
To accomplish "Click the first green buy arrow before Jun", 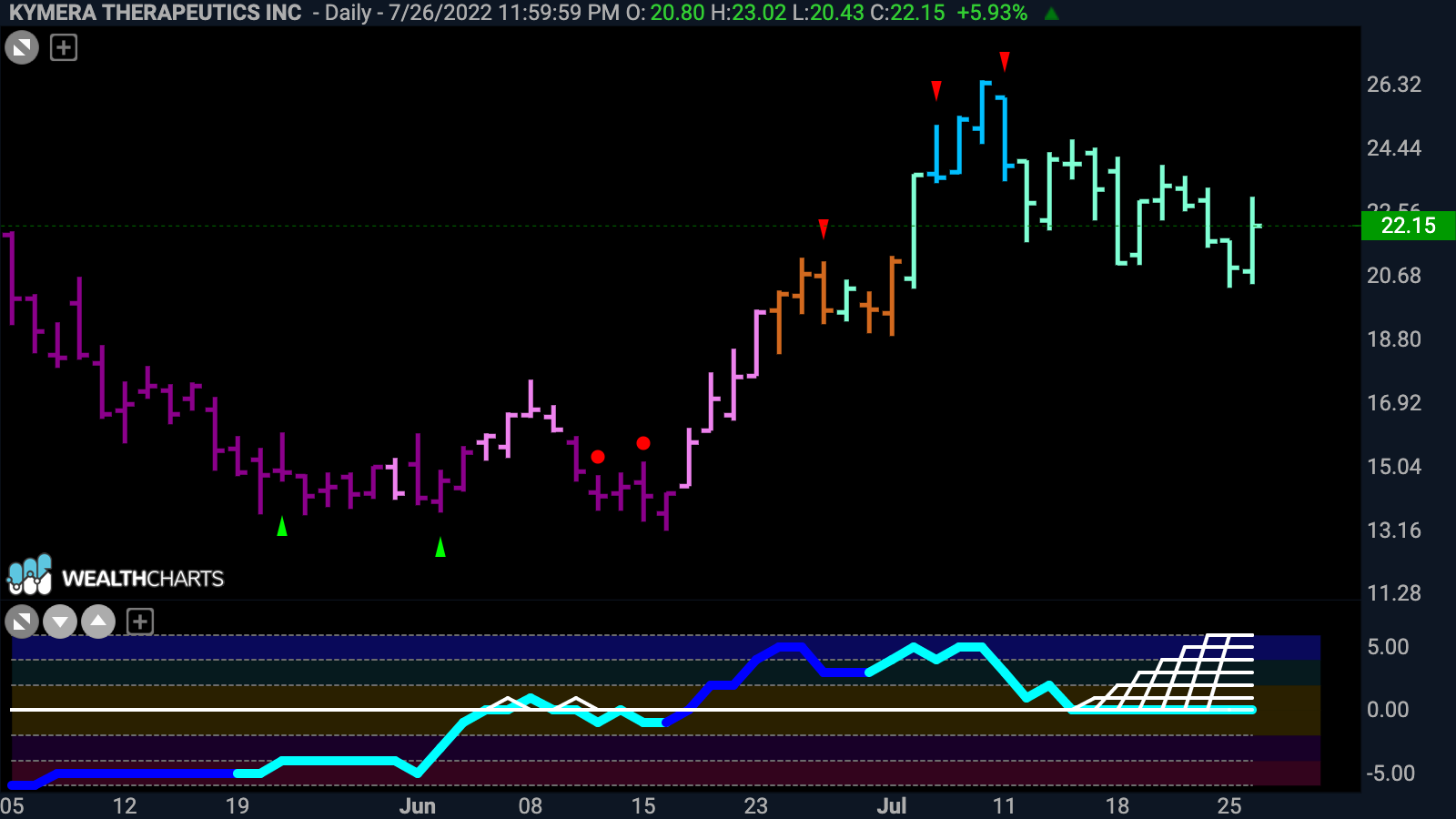I will coord(282,526).
